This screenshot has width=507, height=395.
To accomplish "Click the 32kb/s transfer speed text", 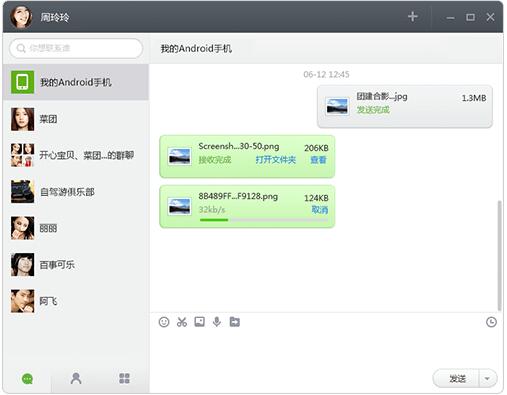I will pyautogui.click(x=212, y=210).
